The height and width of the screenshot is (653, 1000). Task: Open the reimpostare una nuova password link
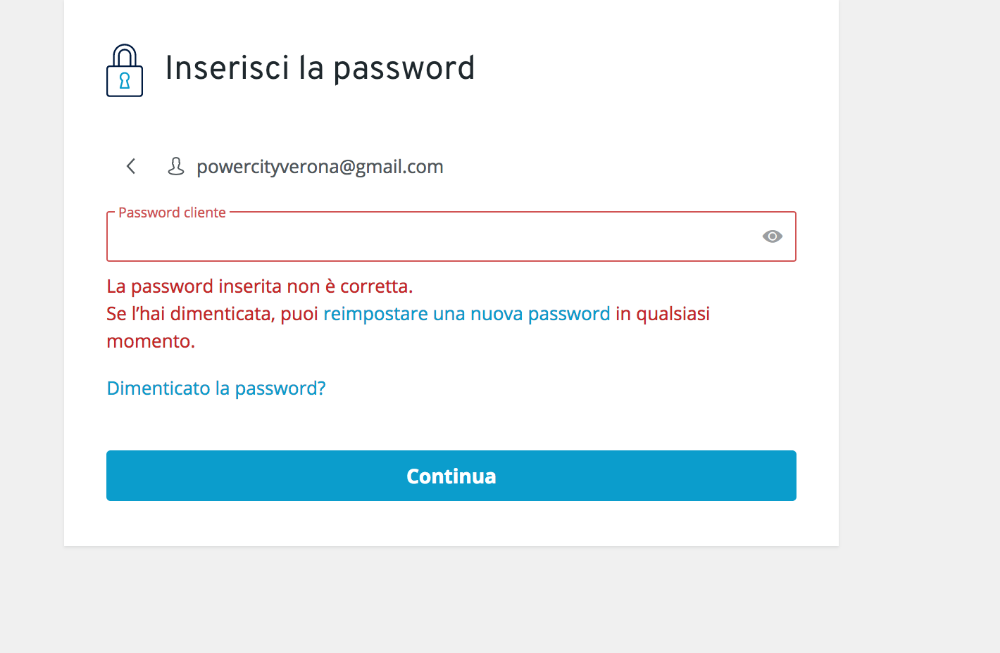pos(467,314)
